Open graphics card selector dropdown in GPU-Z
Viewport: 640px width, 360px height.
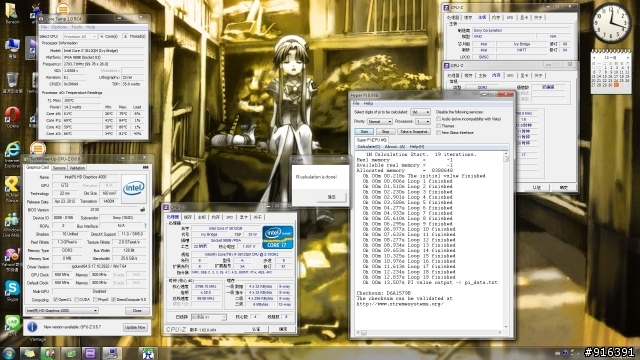[62, 311]
